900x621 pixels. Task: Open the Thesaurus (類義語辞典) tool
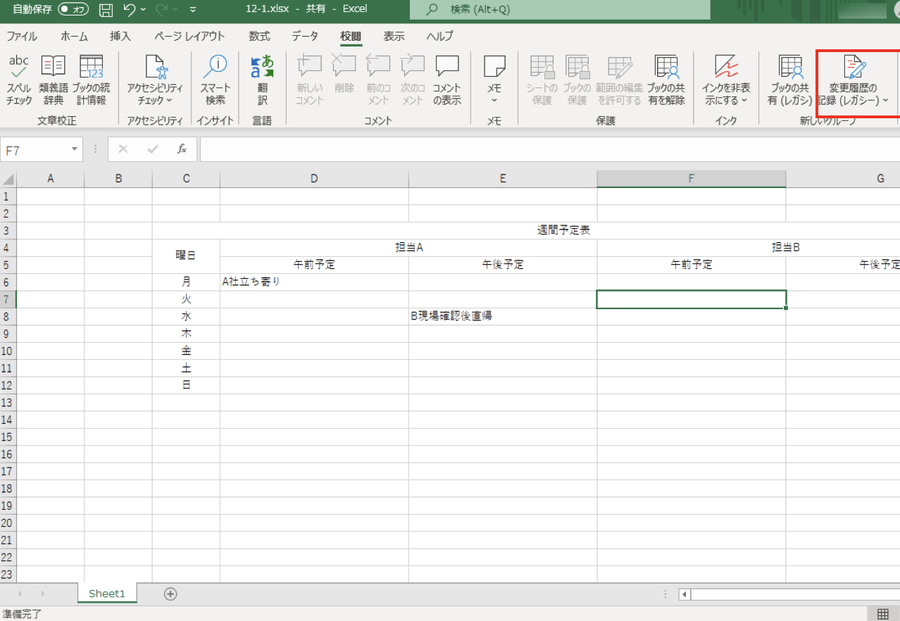[52, 80]
